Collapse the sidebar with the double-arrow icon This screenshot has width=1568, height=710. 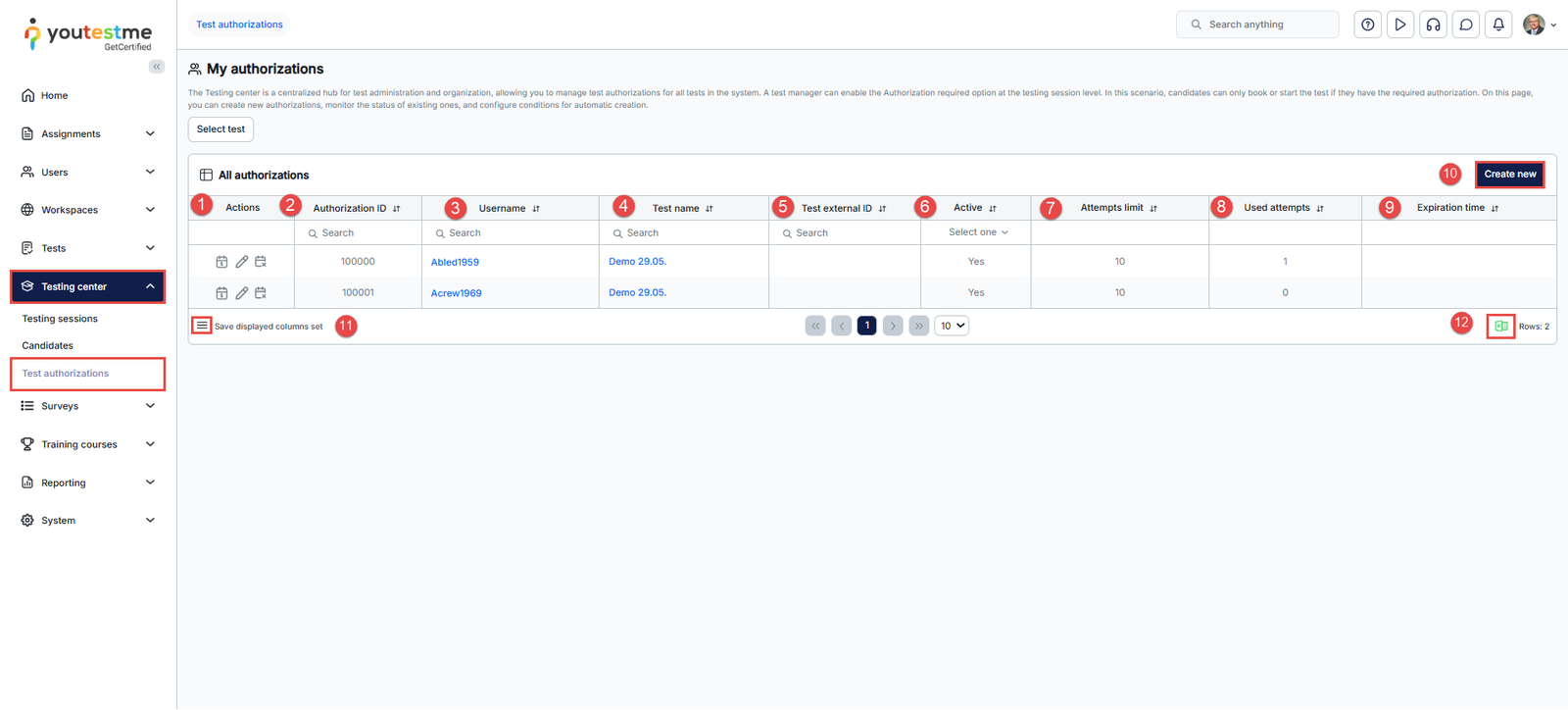(157, 67)
